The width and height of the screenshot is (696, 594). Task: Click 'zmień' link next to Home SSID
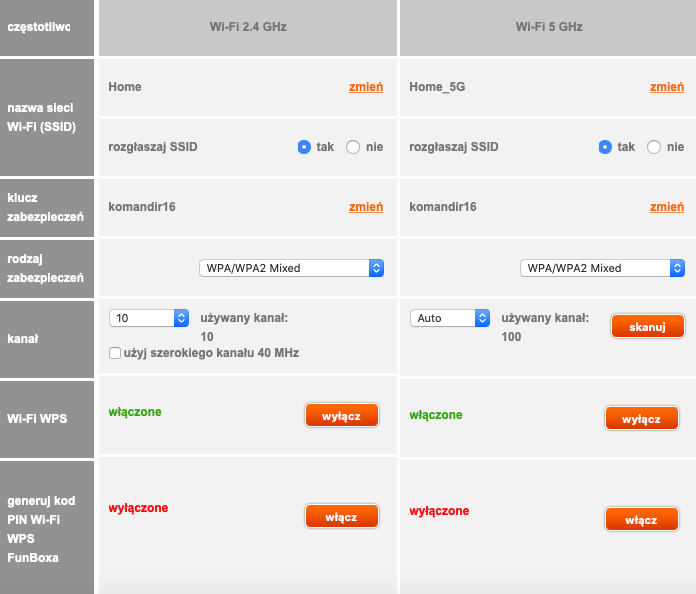click(x=365, y=87)
